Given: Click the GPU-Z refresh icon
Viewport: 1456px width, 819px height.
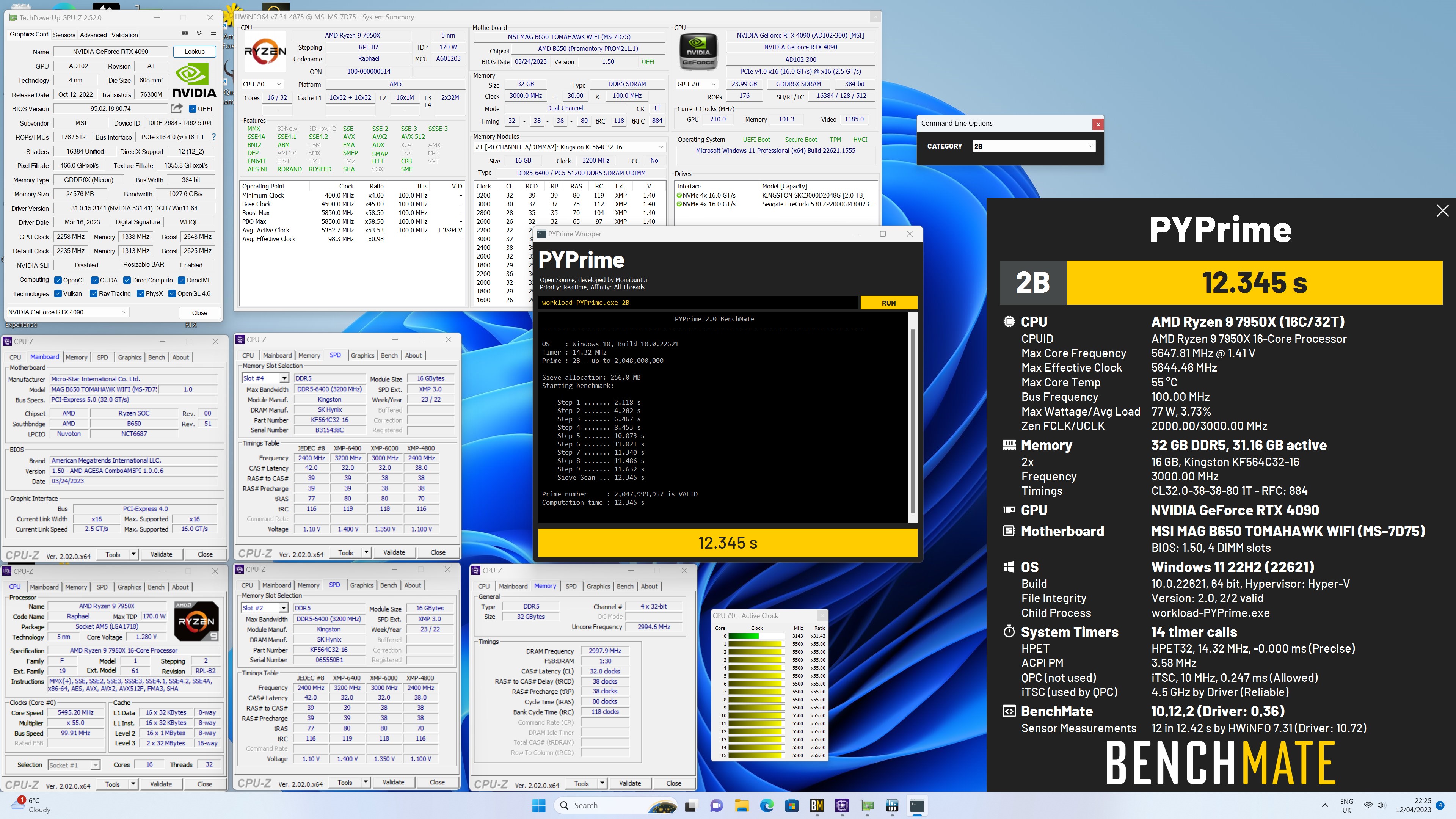Looking at the screenshot, I should click(x=199, y=33).
